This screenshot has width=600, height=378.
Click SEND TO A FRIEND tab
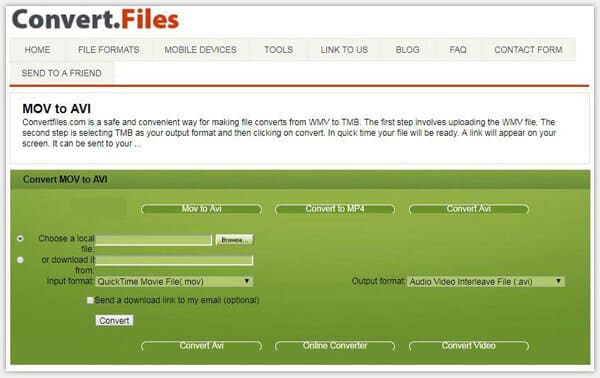62,73
